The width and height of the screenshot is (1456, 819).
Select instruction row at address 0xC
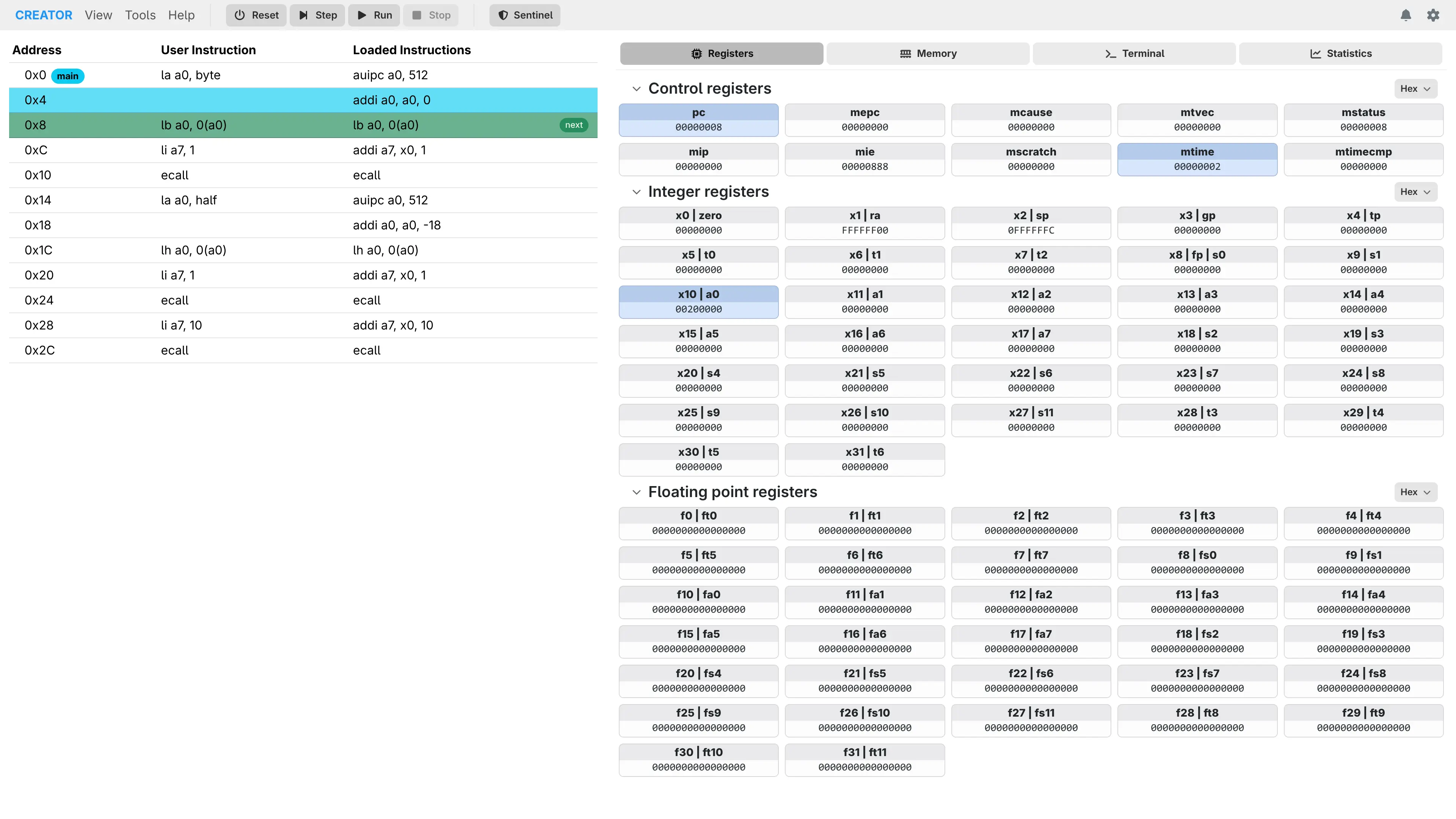[303, 151]
